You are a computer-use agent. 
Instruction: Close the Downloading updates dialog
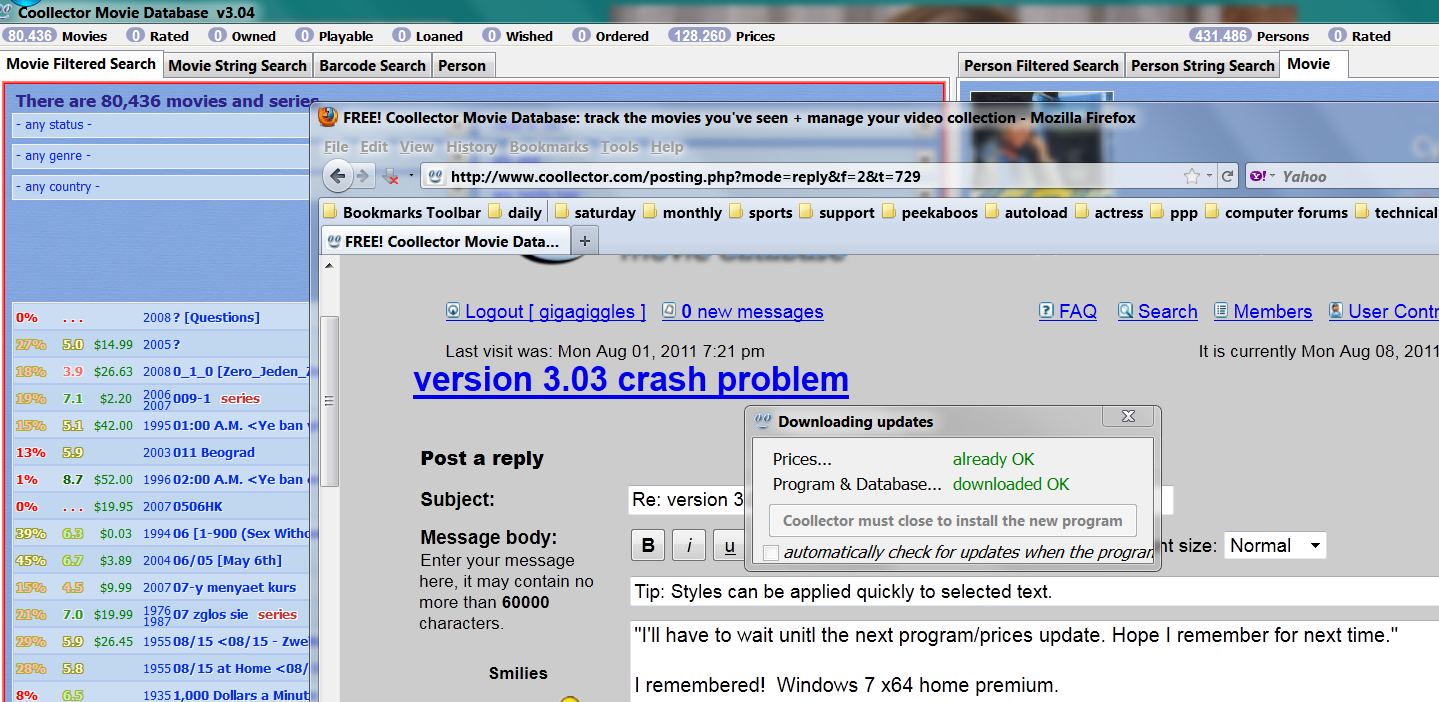pos(1128,416)
